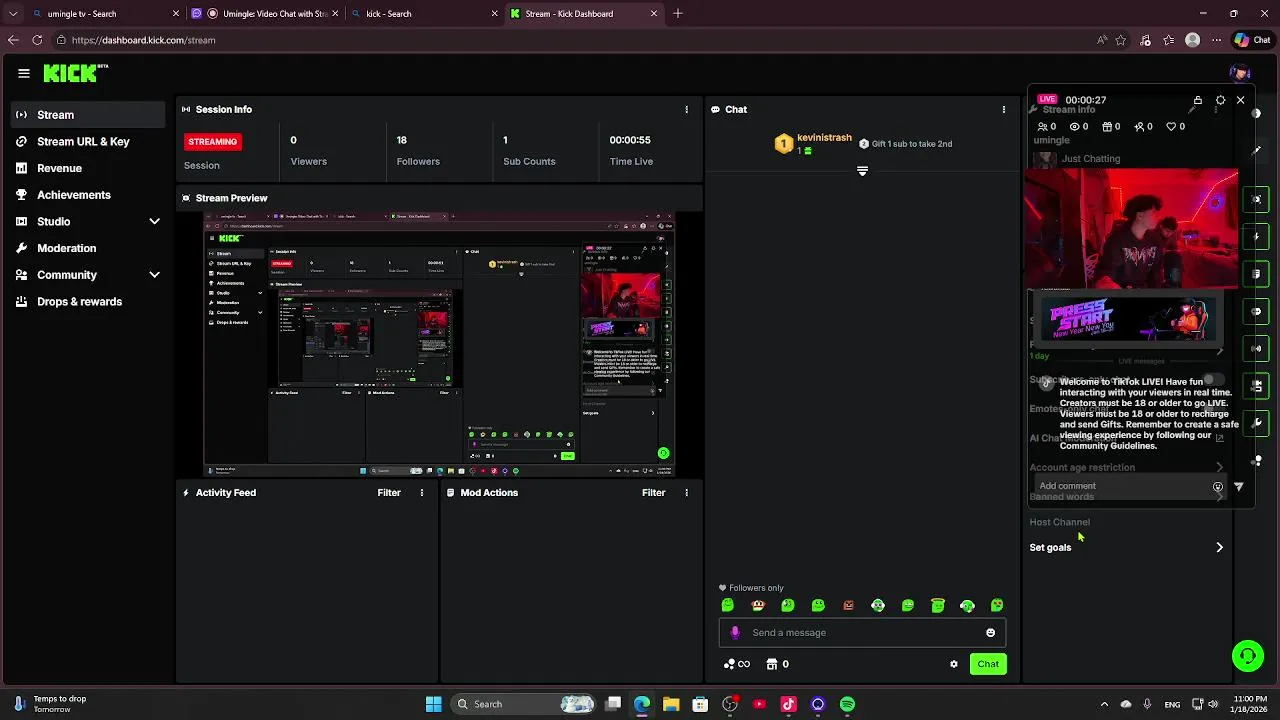Show hidden system tray icons
The height and width of the screenshot is (720, 1280).
click(x=1104, y=704)
